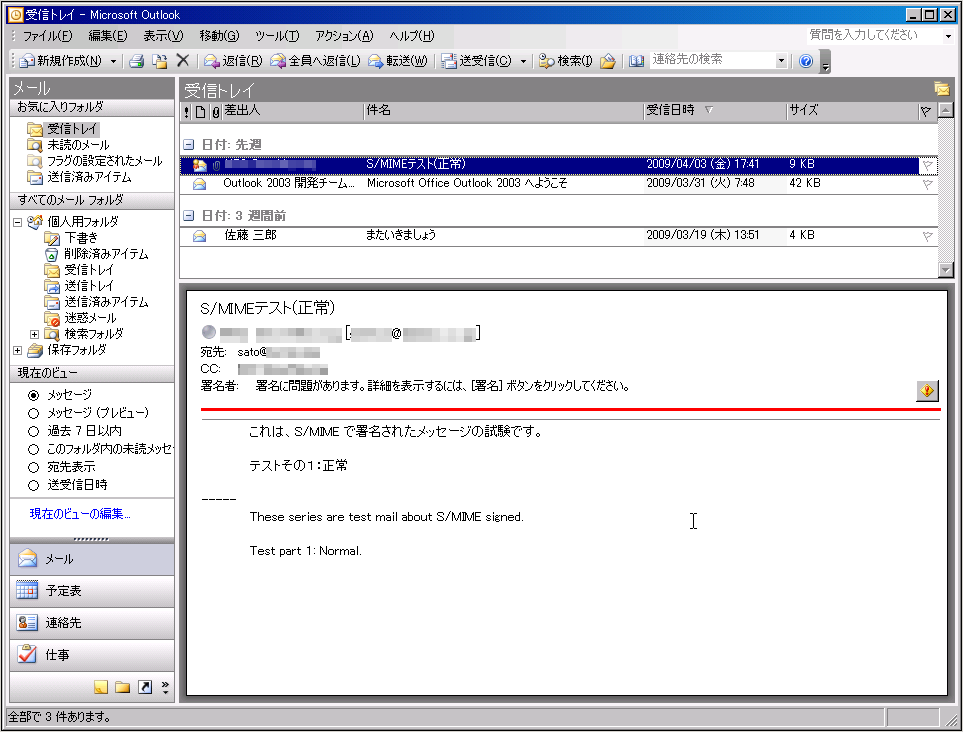This screenshot has height=732, width=963.
Task: Select メッセージ view radio button
Action: (x=34, y=395)
